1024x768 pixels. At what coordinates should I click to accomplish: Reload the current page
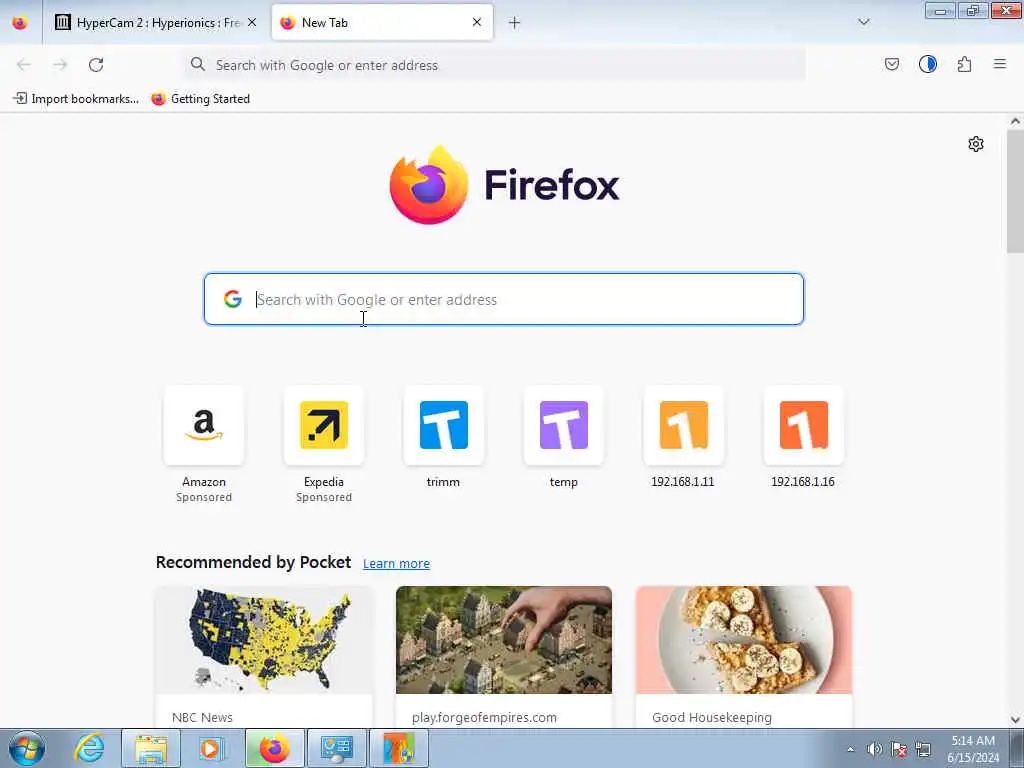[x=96, y=65]
